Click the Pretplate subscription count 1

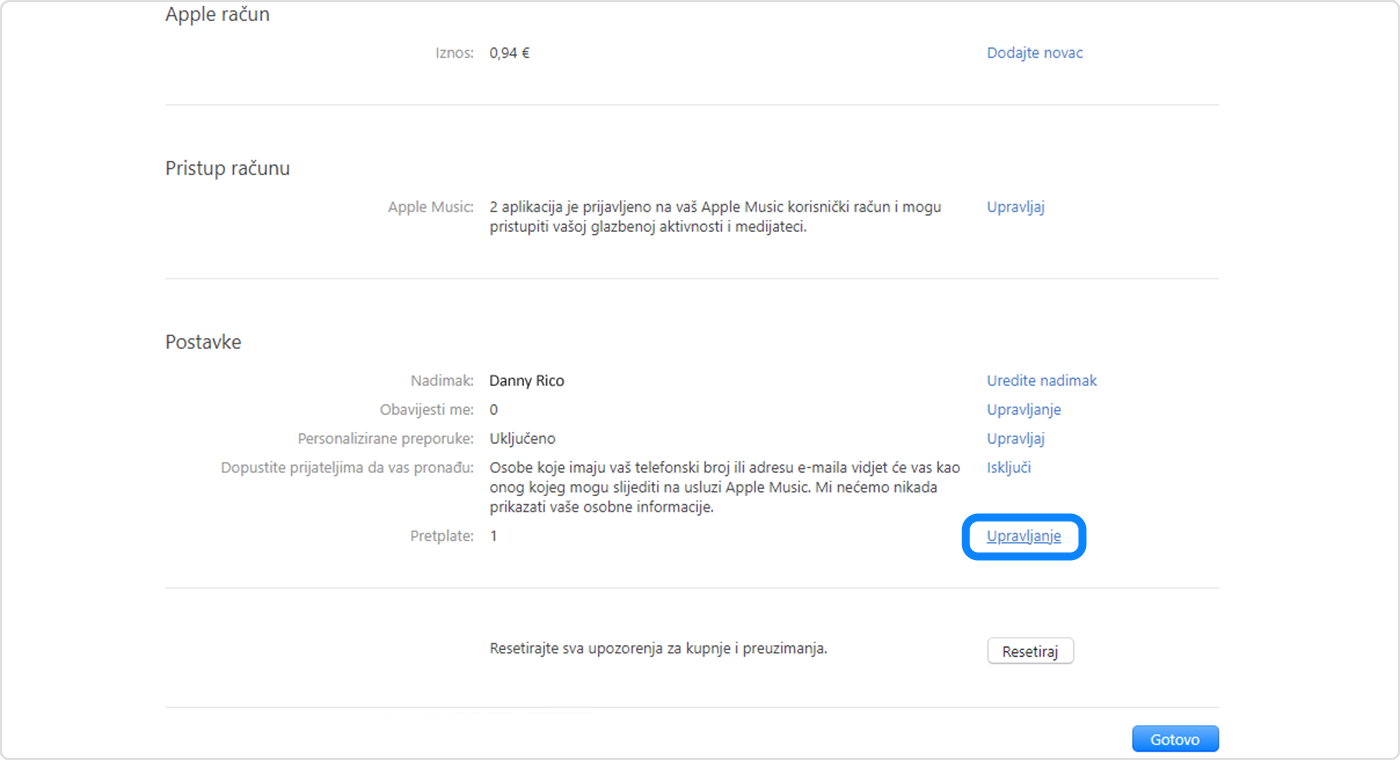tap(492, 535)
